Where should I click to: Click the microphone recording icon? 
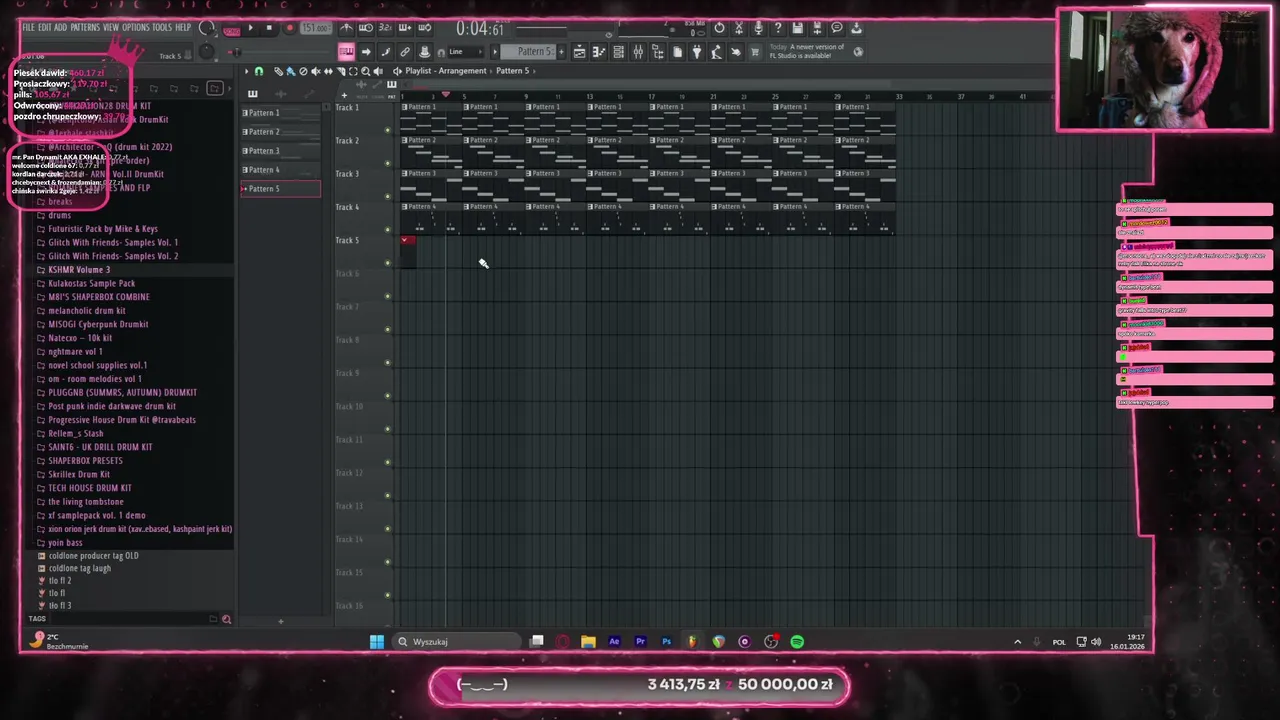point(758,27)
